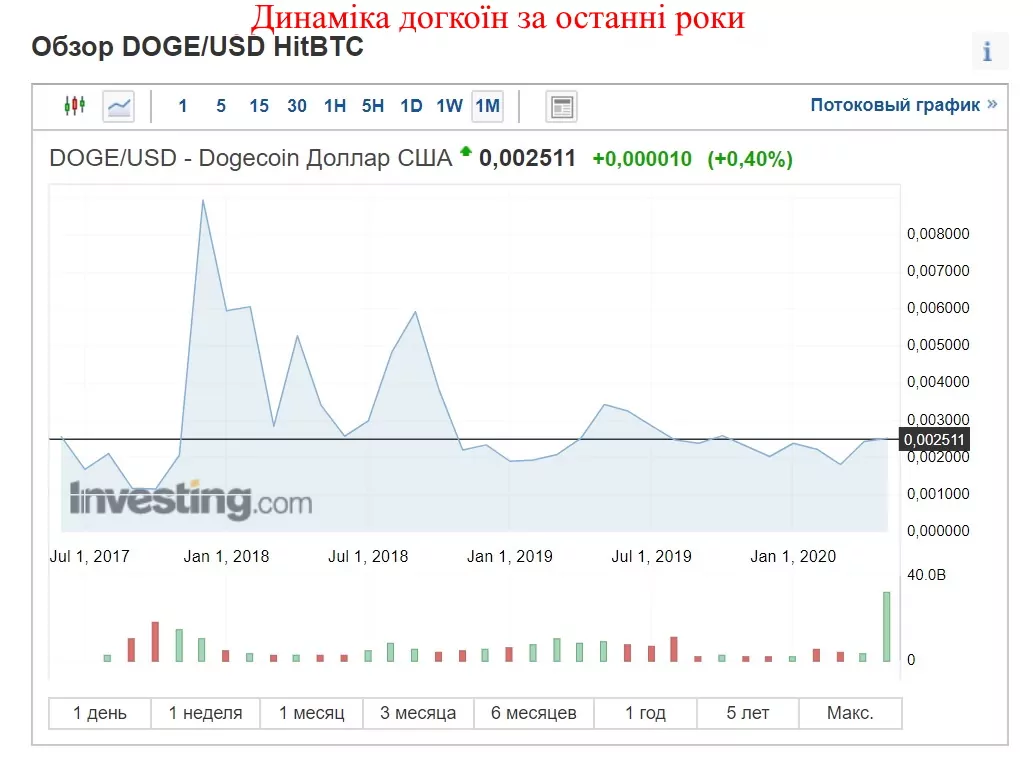Choose the '1 день' range button
1033x763 pixels.
(x=99, y=713)
